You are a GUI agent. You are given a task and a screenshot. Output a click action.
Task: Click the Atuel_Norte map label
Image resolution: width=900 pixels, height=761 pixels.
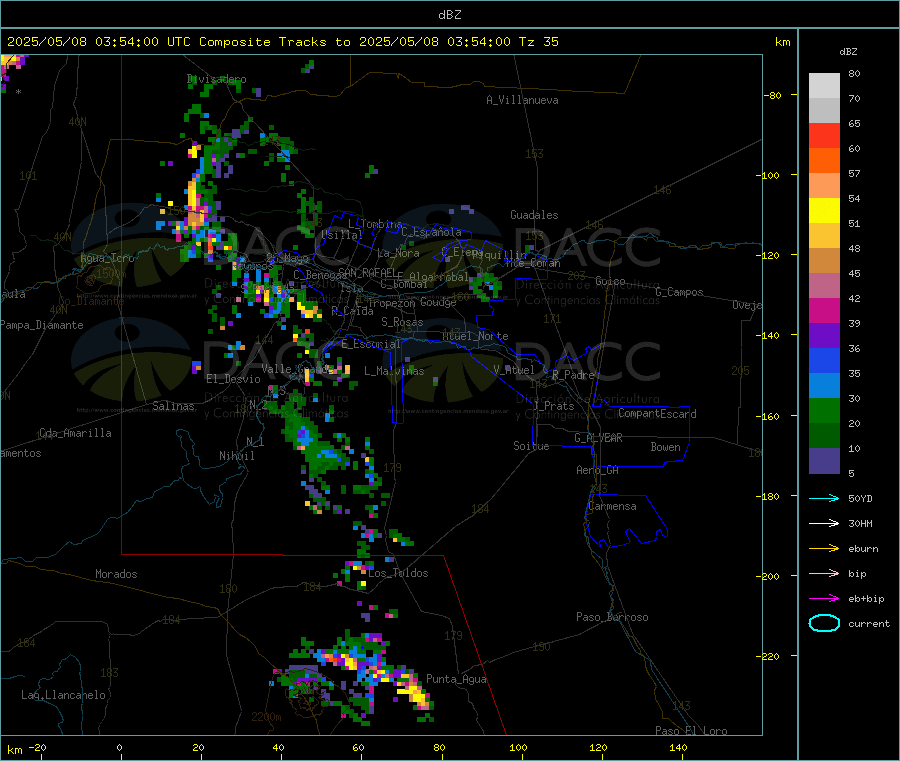point(475,336)
